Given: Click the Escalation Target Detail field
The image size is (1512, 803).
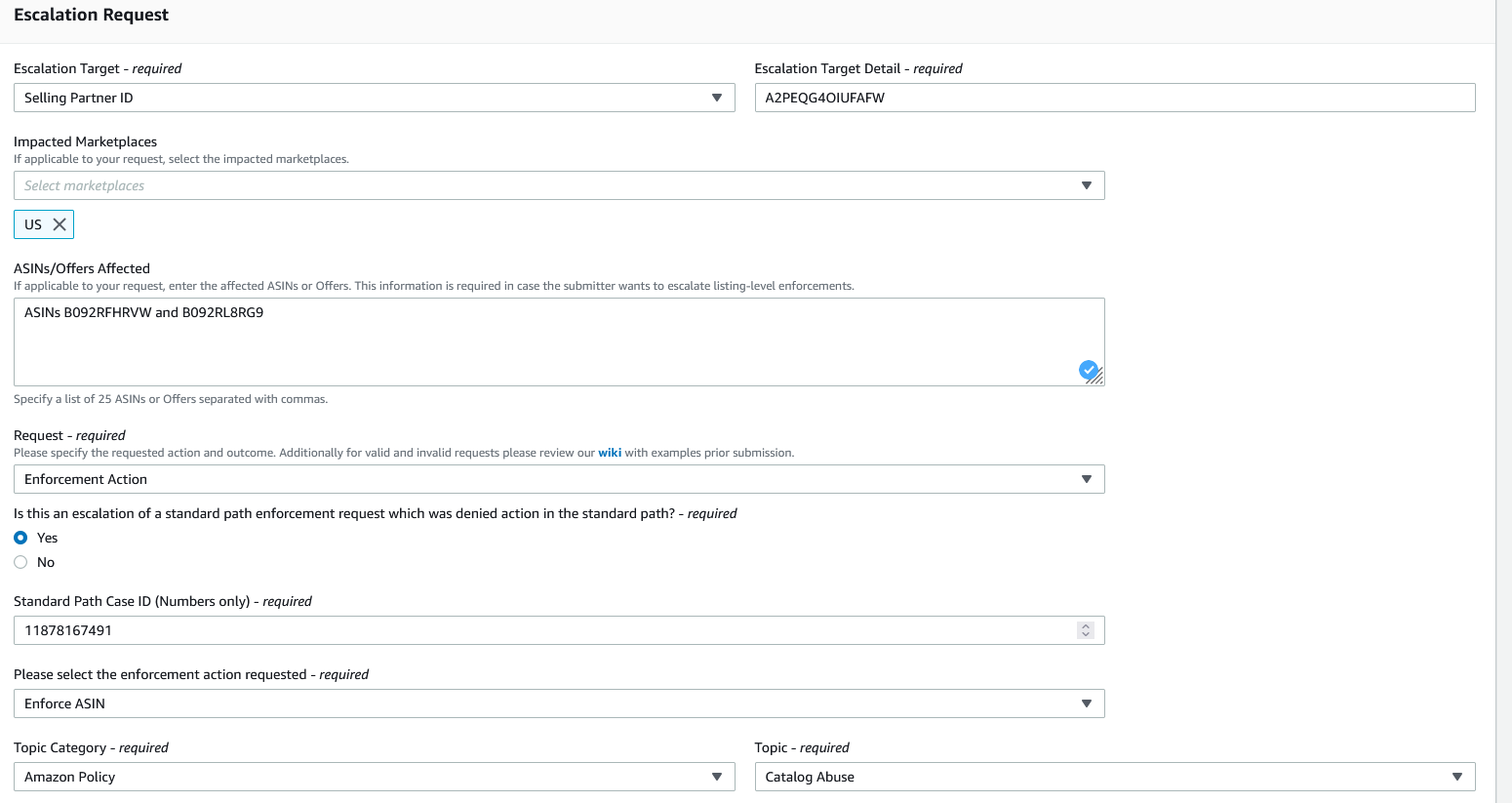Looking at the screenshot, I should (1114, 98).
